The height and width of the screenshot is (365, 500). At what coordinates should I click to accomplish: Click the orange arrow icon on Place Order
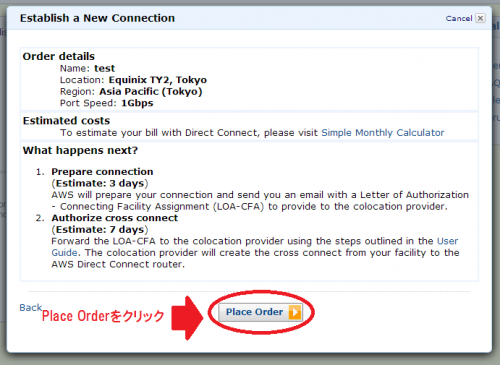pyautogui.click(x=295, y=312)
